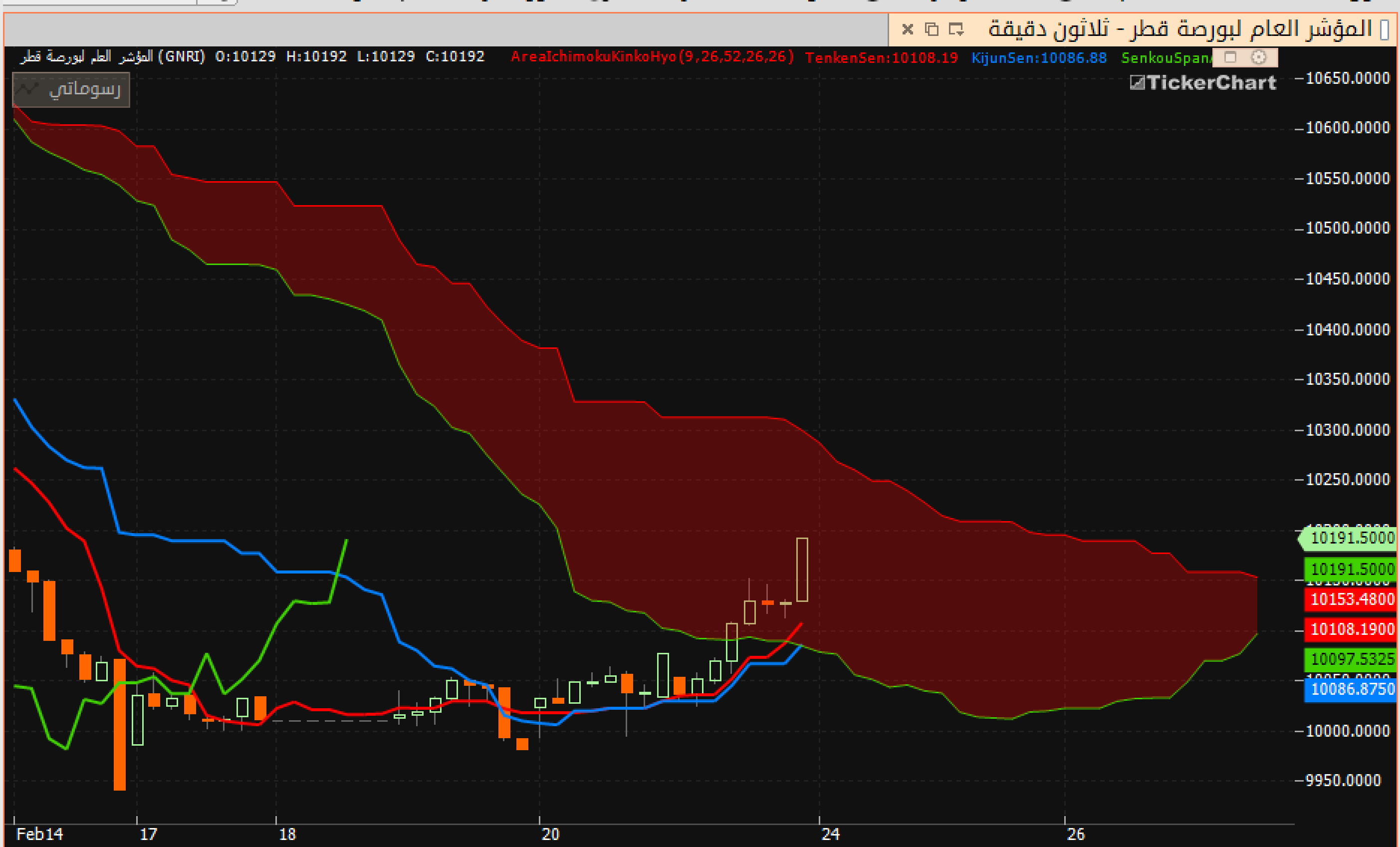Click the 10600.0000 price axis label
The image size is (1400, 847).
(x=1348, y=127)
